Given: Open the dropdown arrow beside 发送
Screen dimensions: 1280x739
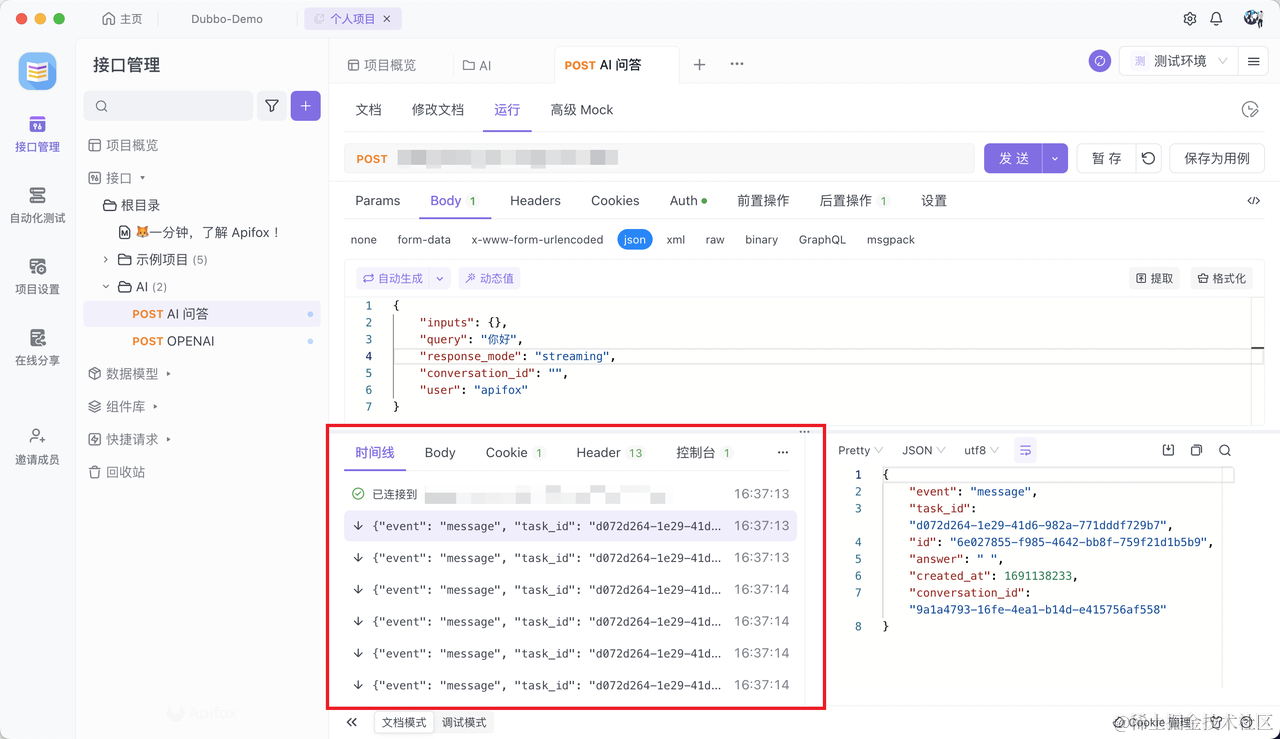Looking at the screenshot, I should (1055, 158).
